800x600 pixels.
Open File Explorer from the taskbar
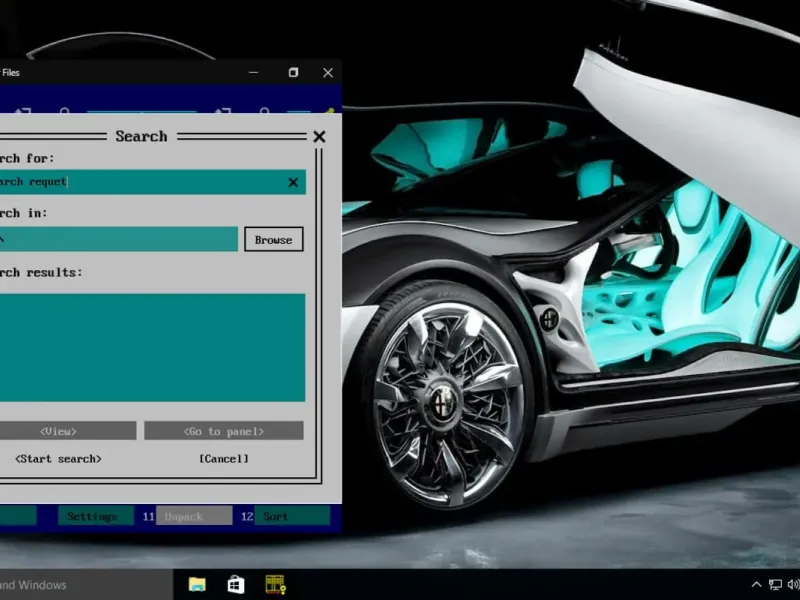[x=197, y=584]
